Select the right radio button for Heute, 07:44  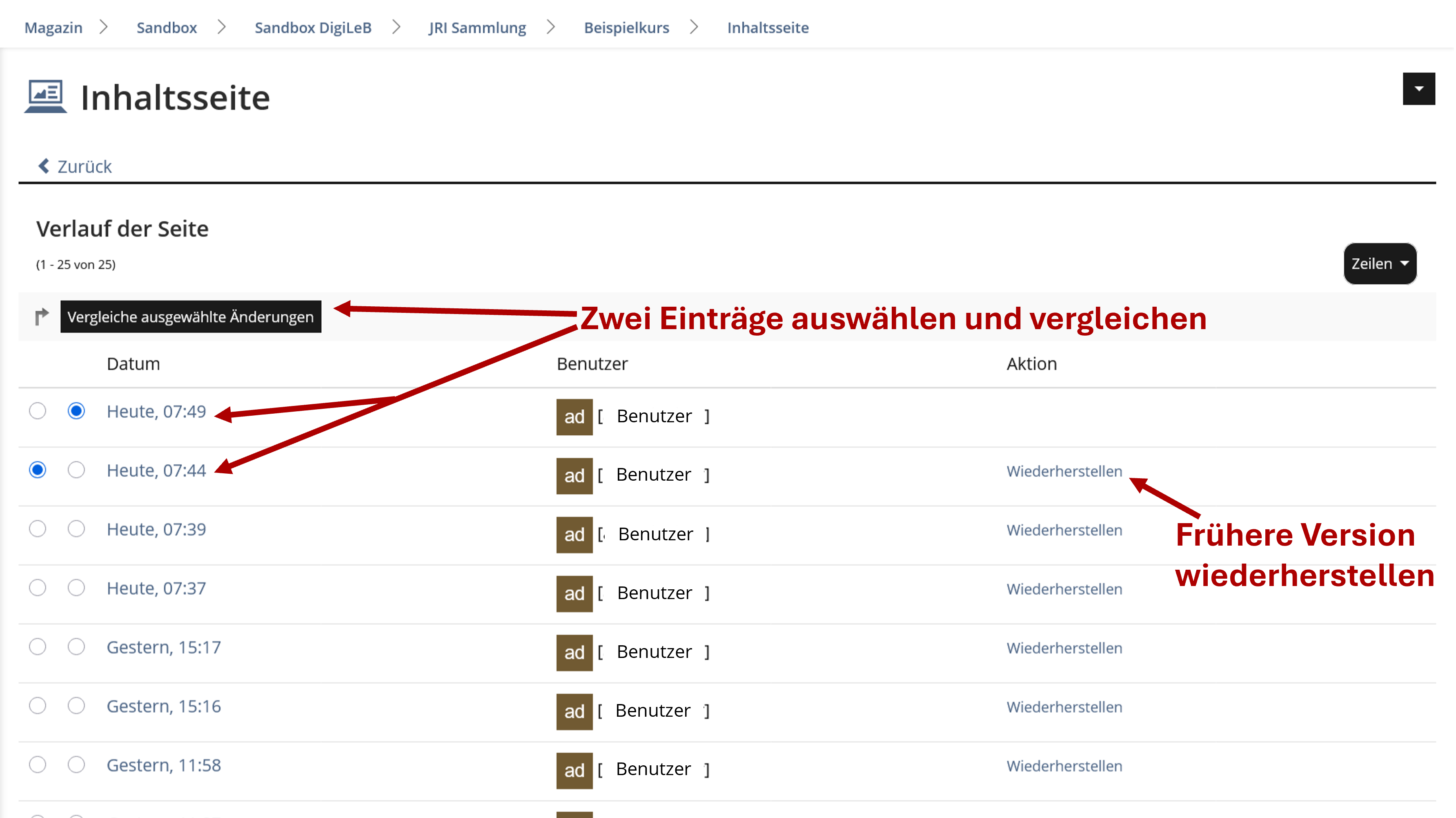point(76,470)
